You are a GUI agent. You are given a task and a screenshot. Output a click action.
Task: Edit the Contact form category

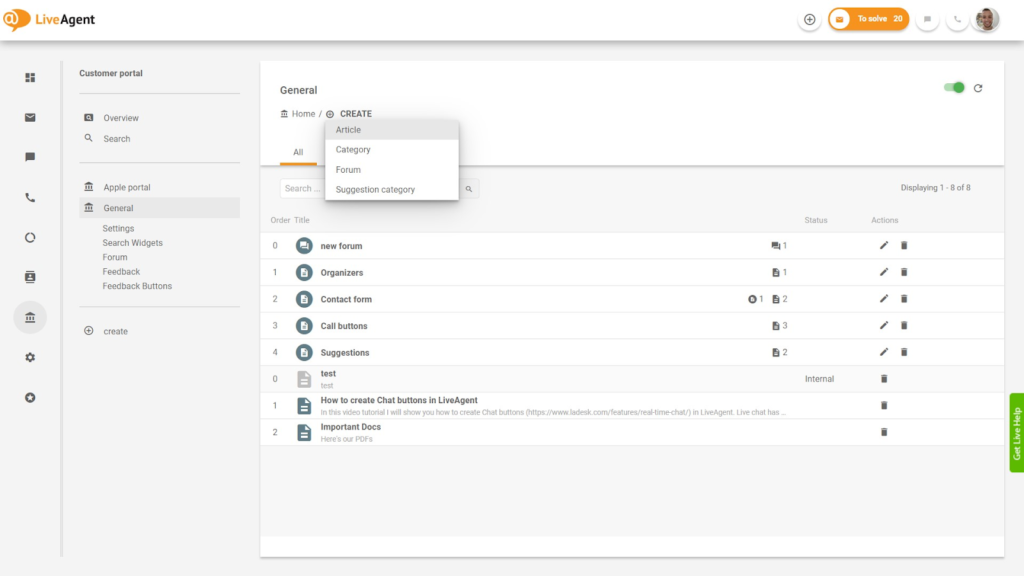point(884,299)
